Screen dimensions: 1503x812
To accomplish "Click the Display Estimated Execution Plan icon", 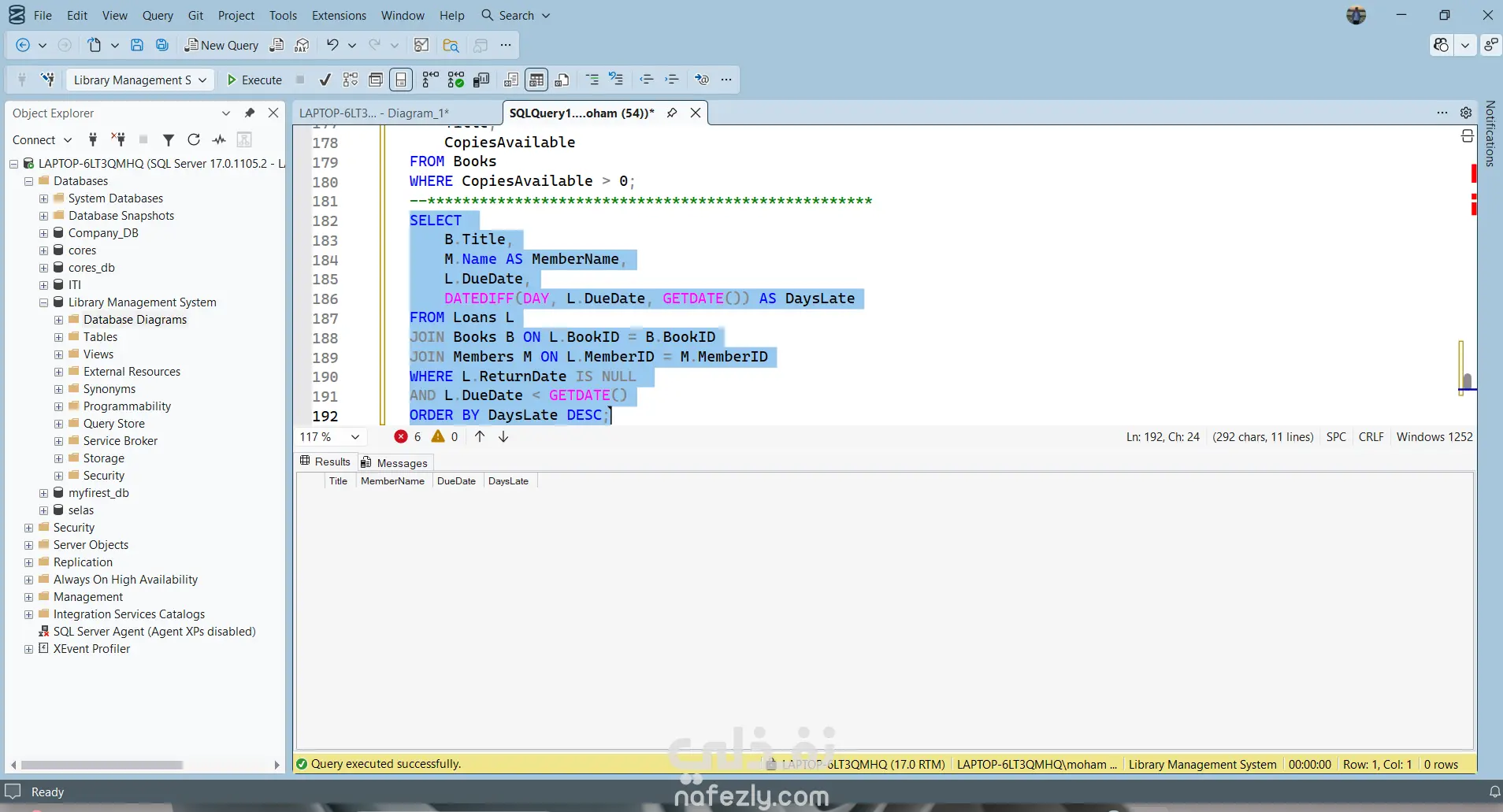I will [351, 80].
